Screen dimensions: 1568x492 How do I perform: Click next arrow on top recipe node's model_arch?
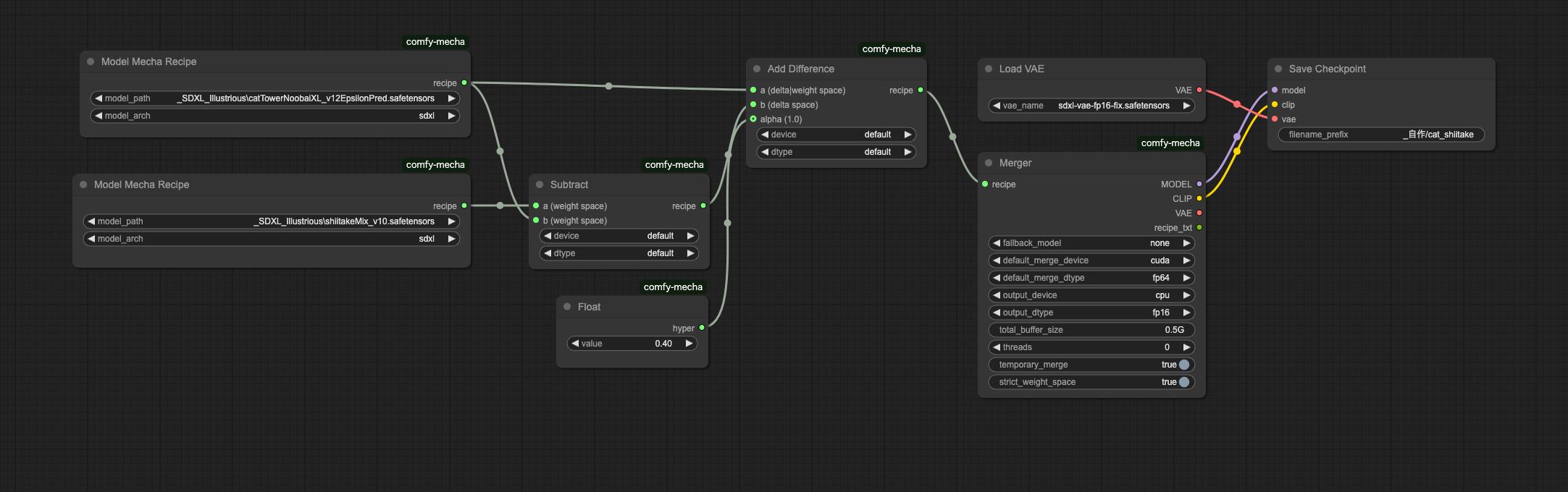[x=451, y=116]
